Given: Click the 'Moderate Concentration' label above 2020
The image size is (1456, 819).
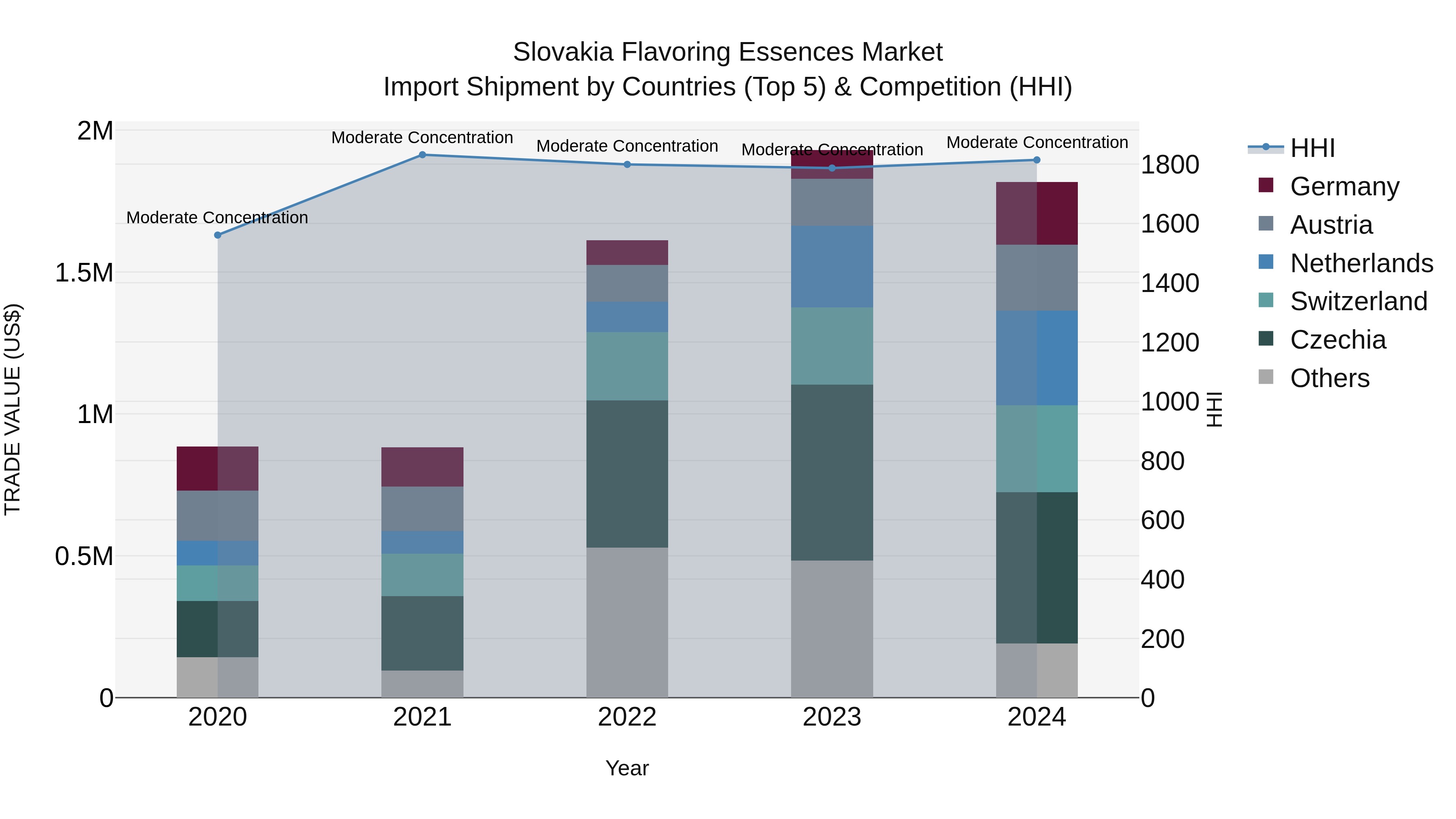Looking at the screenshot, I should [217, 218].
